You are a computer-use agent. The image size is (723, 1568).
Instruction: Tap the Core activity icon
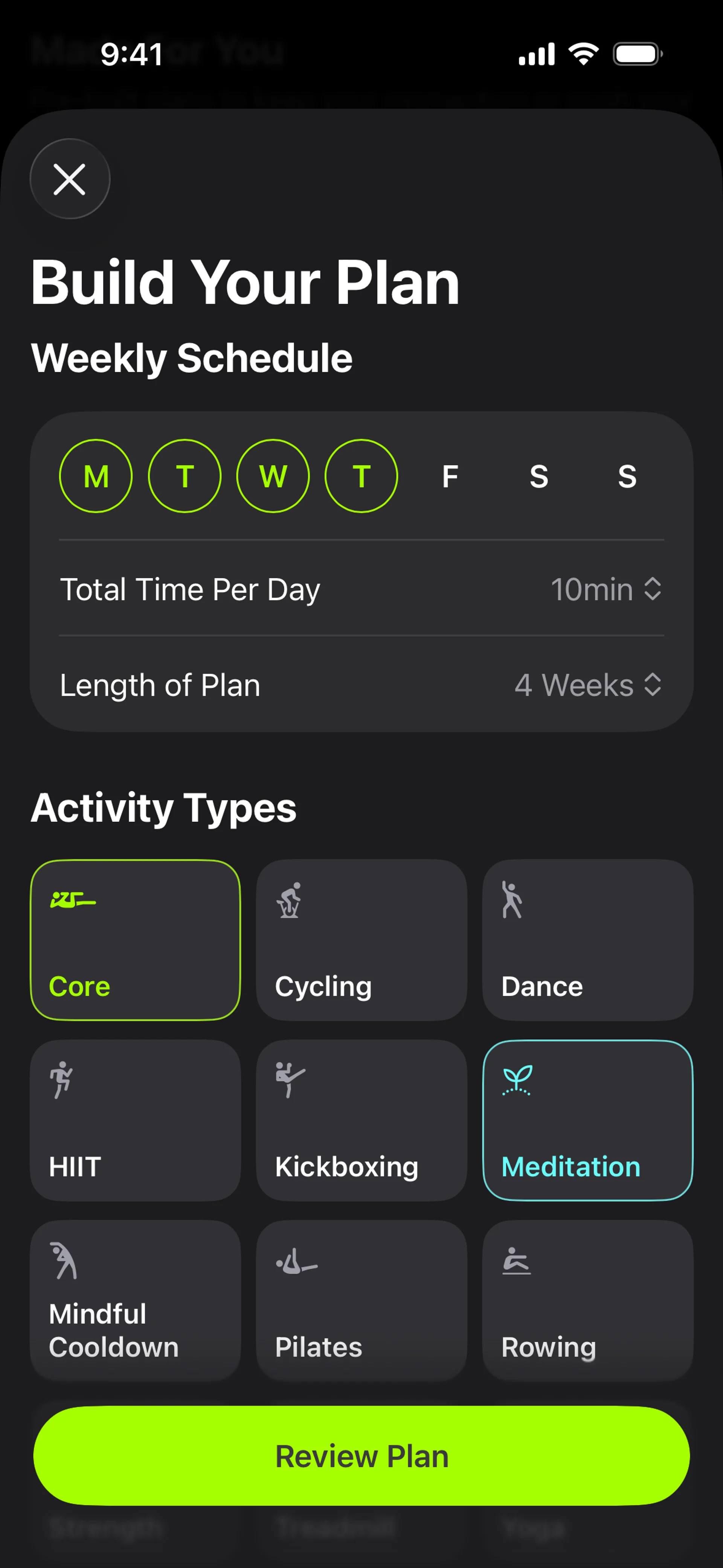click(72, 900)
